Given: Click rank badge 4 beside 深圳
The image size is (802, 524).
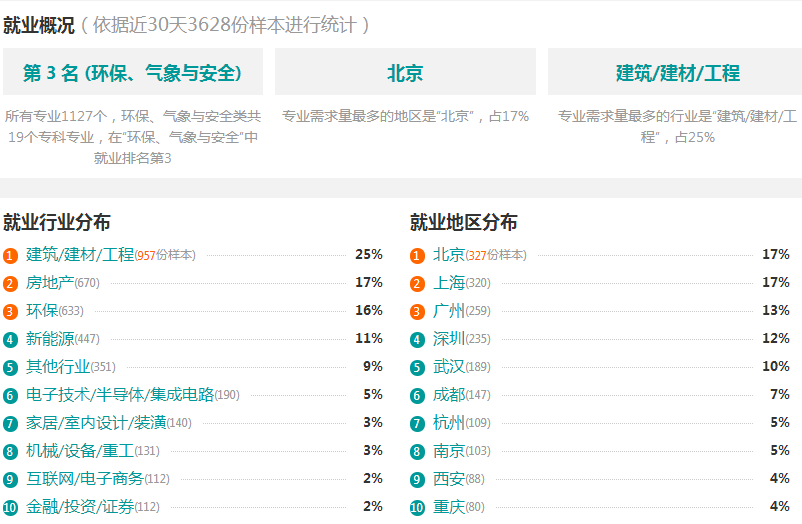Looking at the screenshot, I should click(417, 339).
